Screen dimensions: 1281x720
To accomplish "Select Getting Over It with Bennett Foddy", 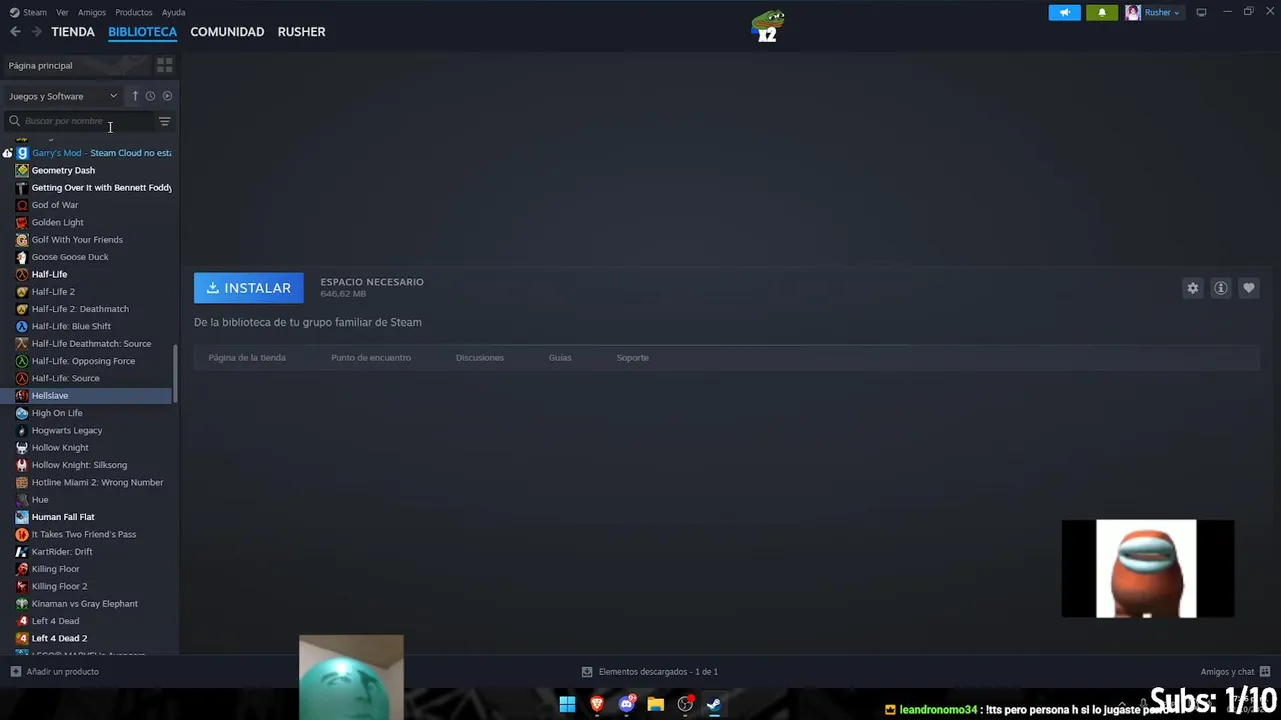I will [88, 187].
